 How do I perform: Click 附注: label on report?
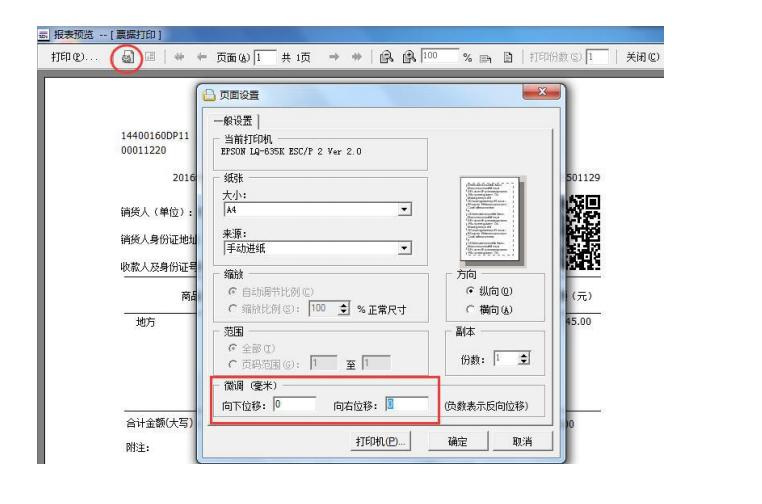(x=138, y=448)
